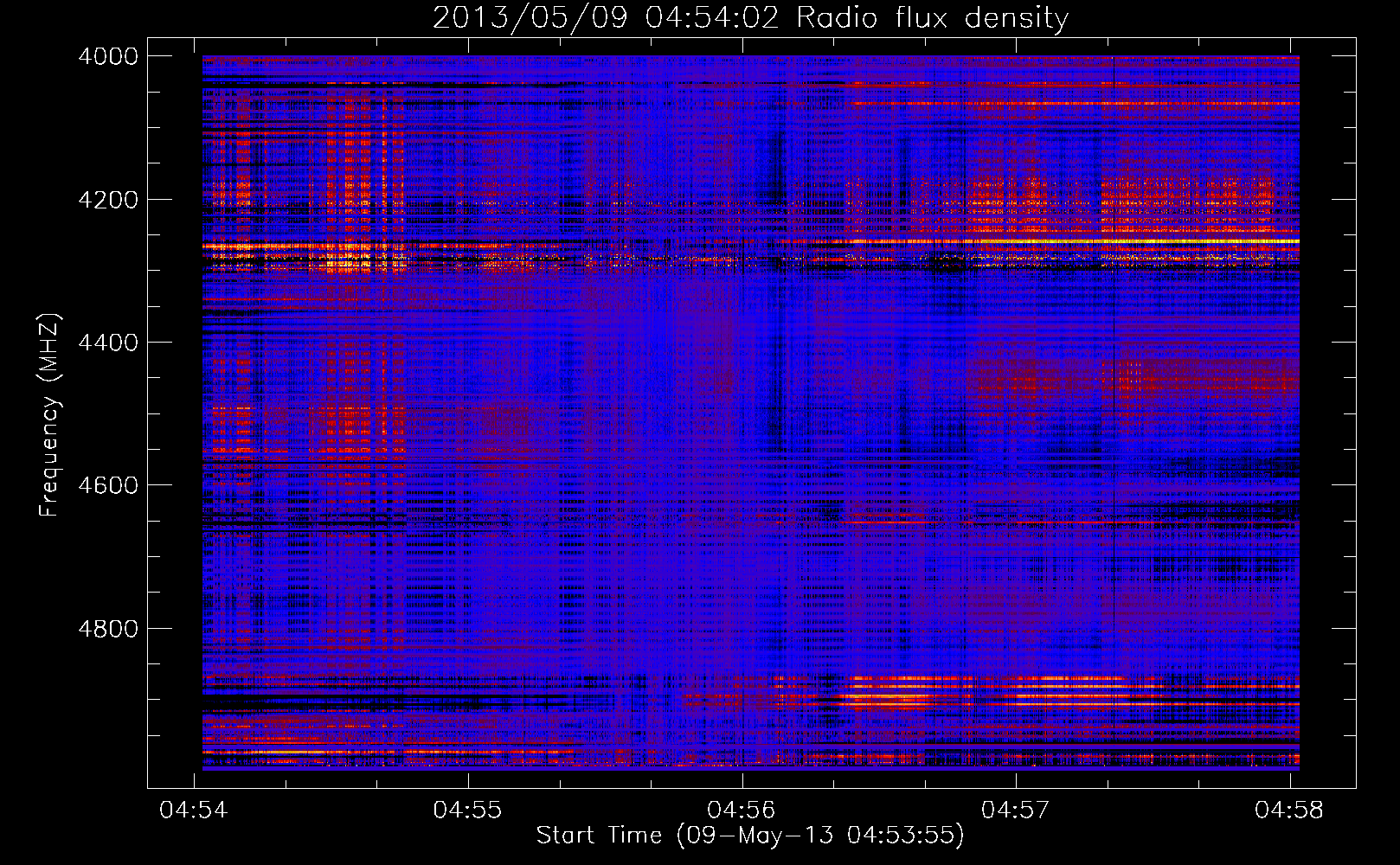
Task: Click the 4200 frequency tick label
Action: click(108, 200)
